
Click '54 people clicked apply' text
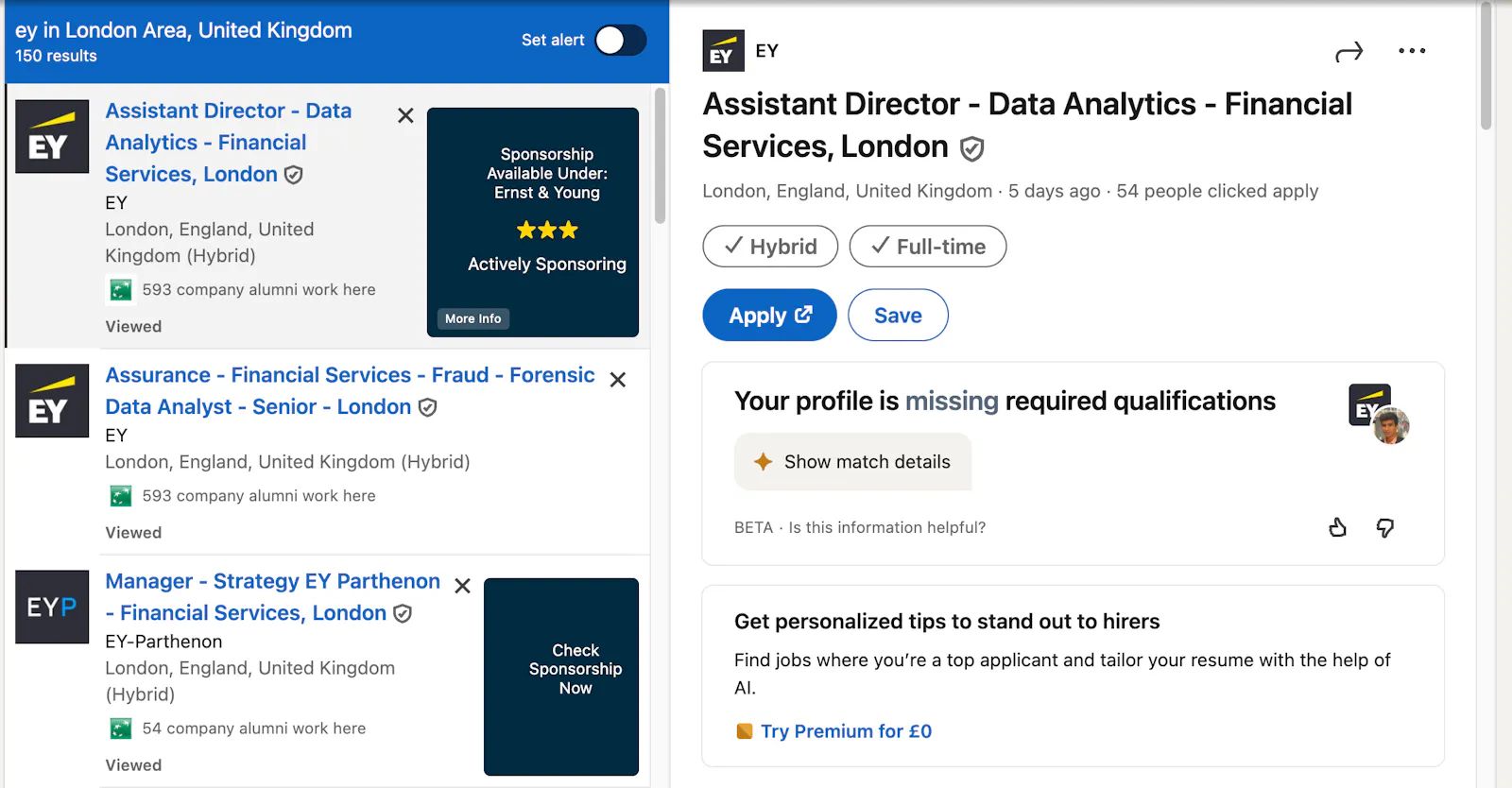tap(1217, 191)
